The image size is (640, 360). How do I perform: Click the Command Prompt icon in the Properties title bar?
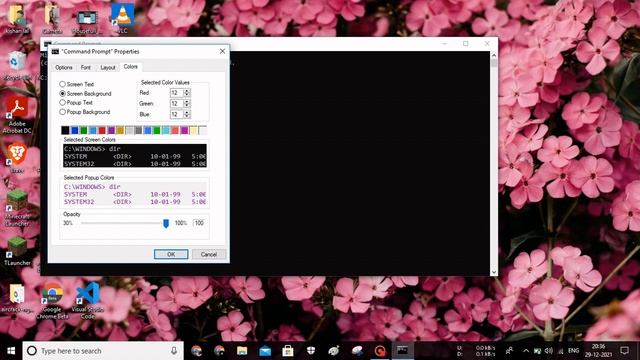[x=55, y=51]
